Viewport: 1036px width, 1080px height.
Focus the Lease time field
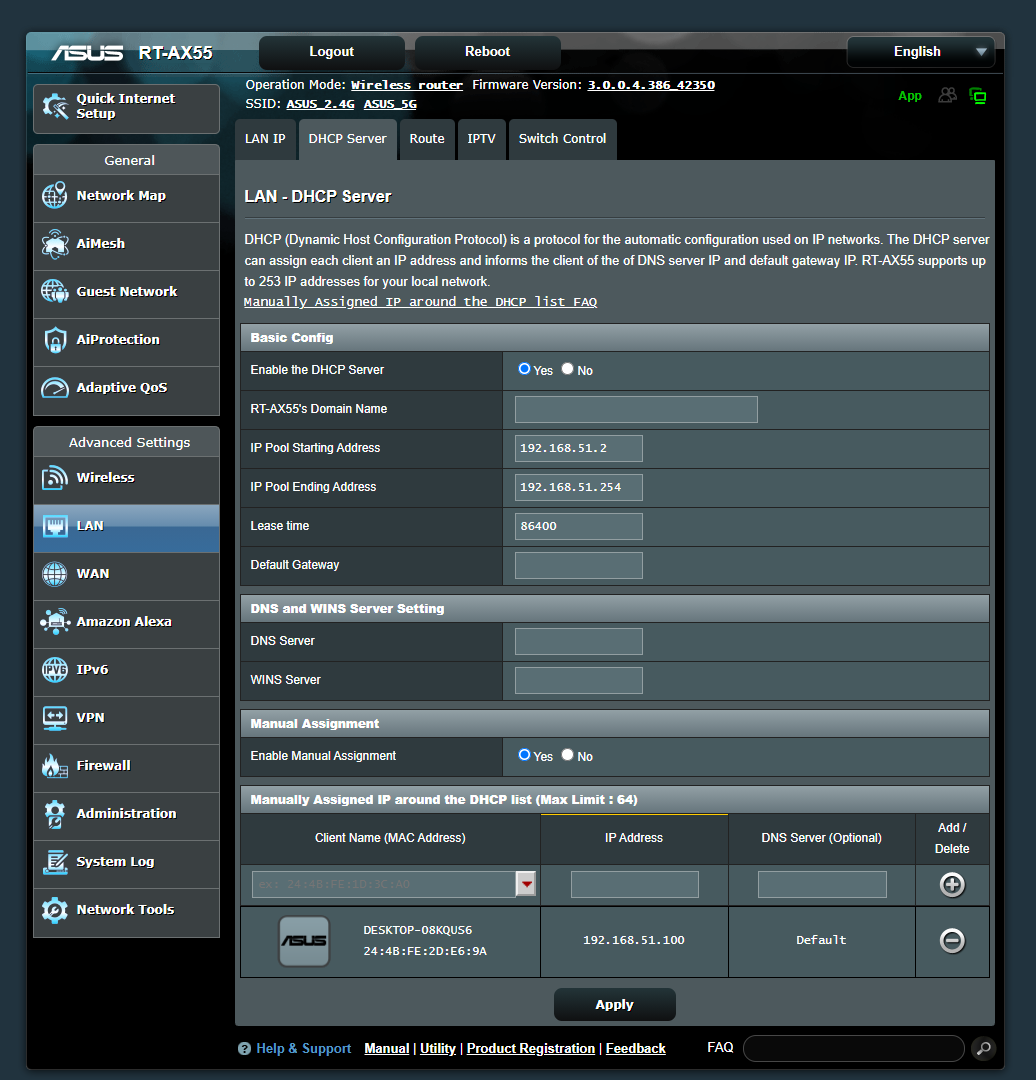point(579,526)
